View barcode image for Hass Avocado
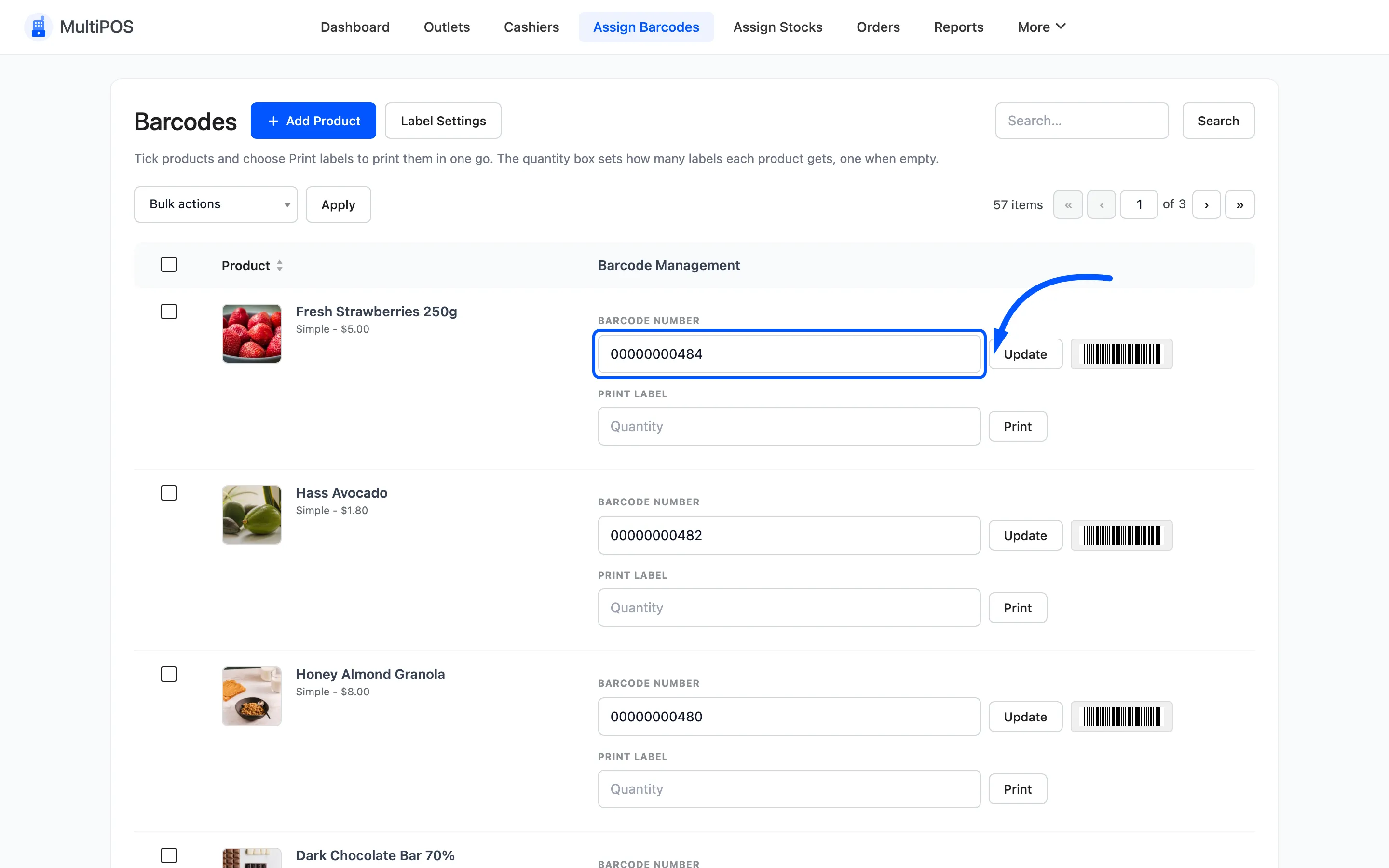1389x868 pixels. tap(1121, 536)
